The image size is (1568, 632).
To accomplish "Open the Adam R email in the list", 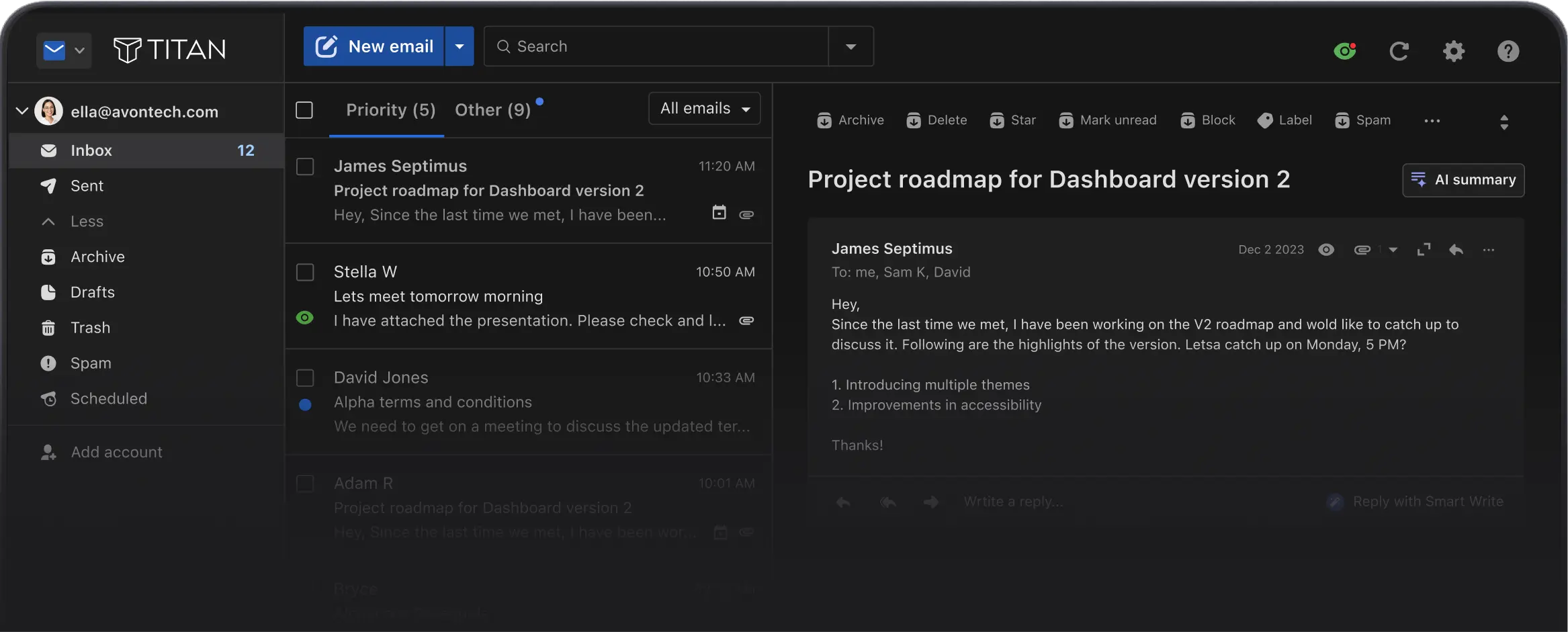I will click(529, 508).
